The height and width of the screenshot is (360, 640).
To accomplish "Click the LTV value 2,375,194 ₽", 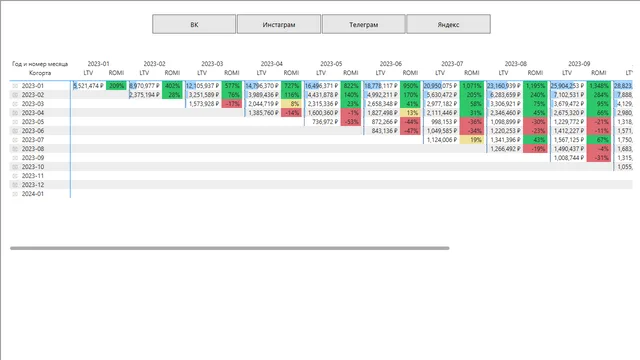I will pos(144,95).
